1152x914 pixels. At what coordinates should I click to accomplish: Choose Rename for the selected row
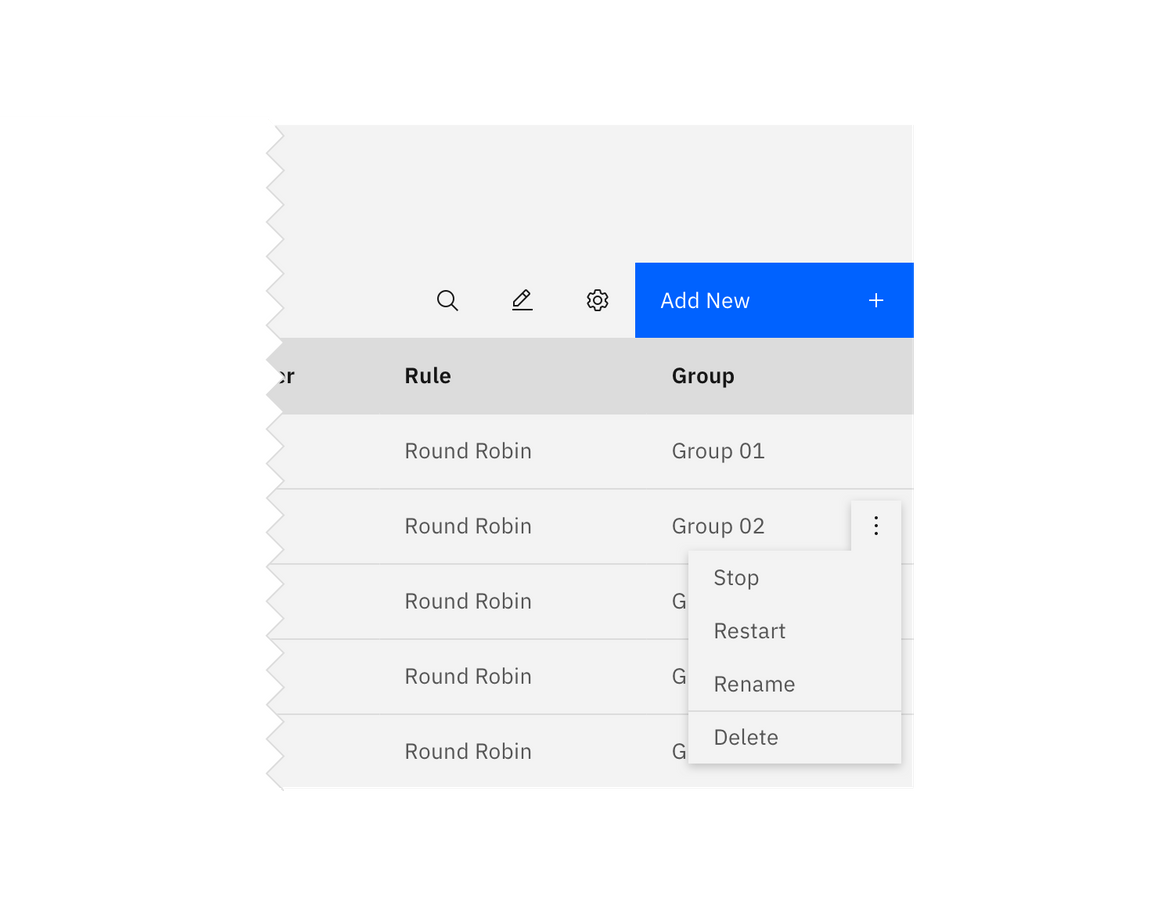pyautogui.click(x=754, y=684)
